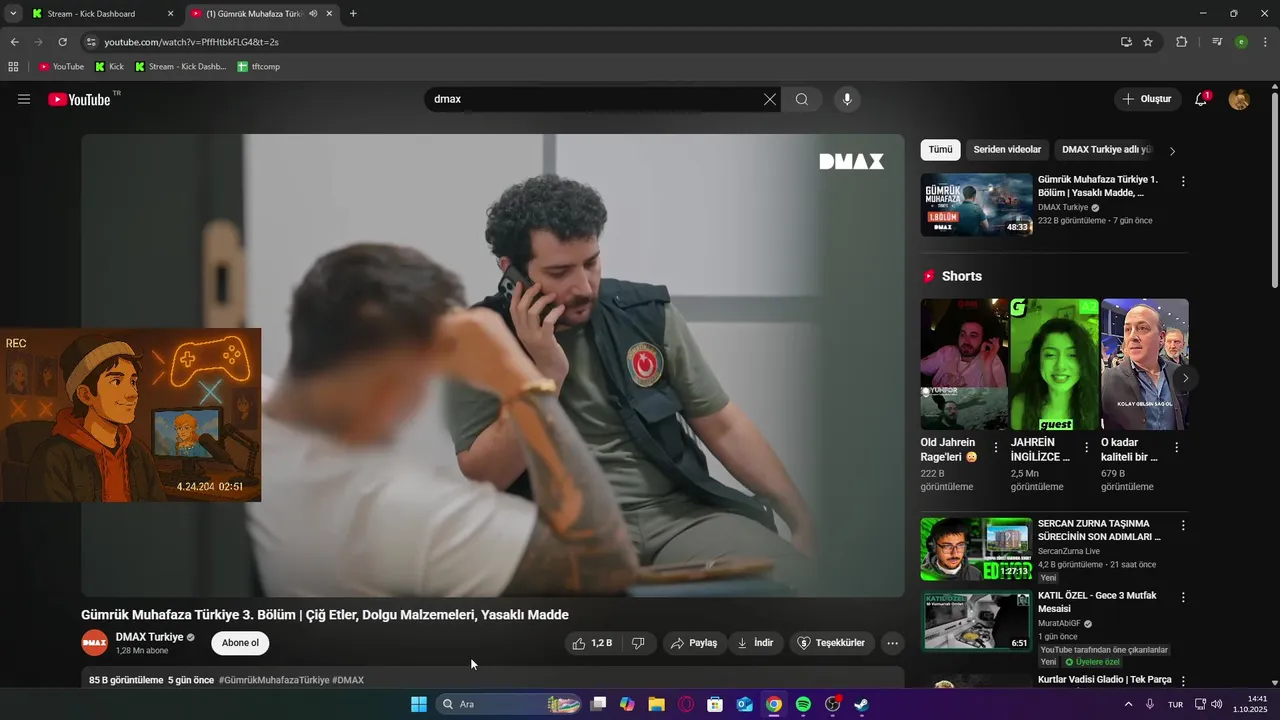Mute the YouTube tab audio icon
The width and height of the screenshot is (1280, 720).
313,14
